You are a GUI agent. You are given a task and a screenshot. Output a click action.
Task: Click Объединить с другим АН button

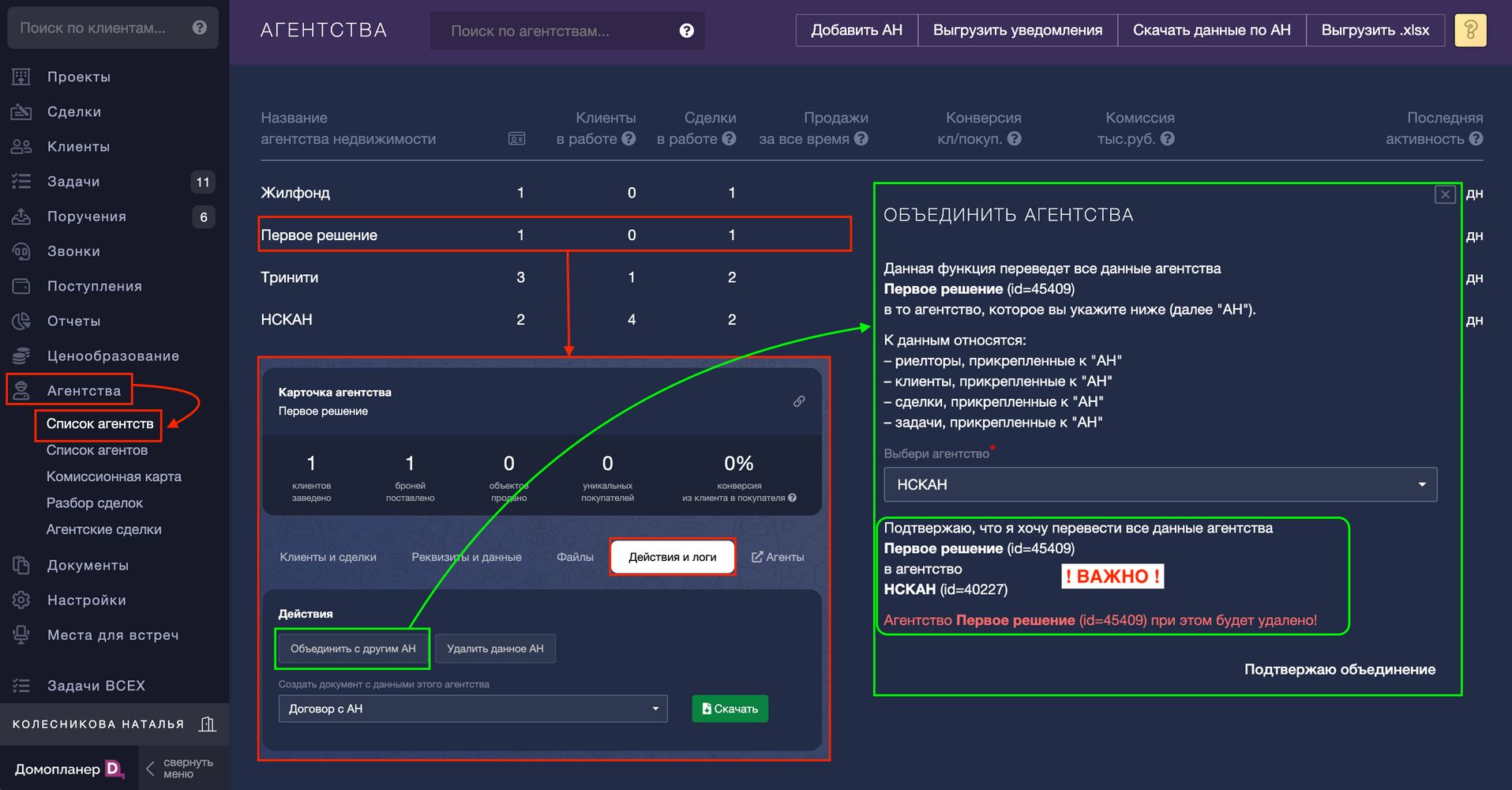click(x=353, y=649)
